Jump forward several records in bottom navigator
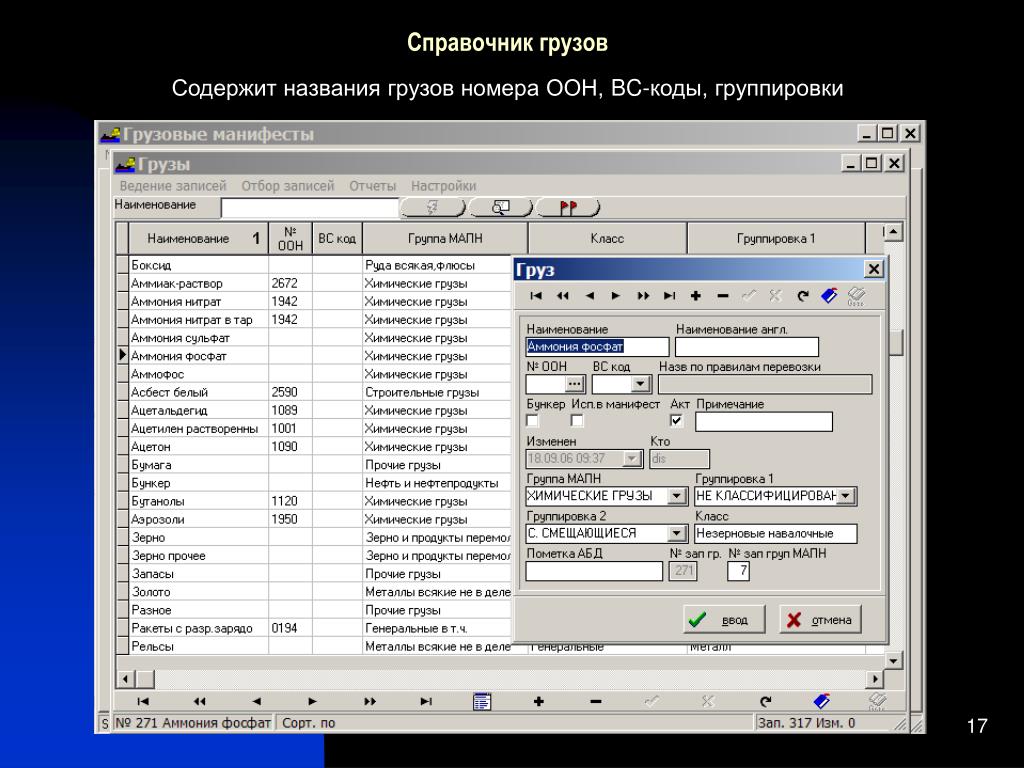Screen dimensions: 1024x768 370,701
